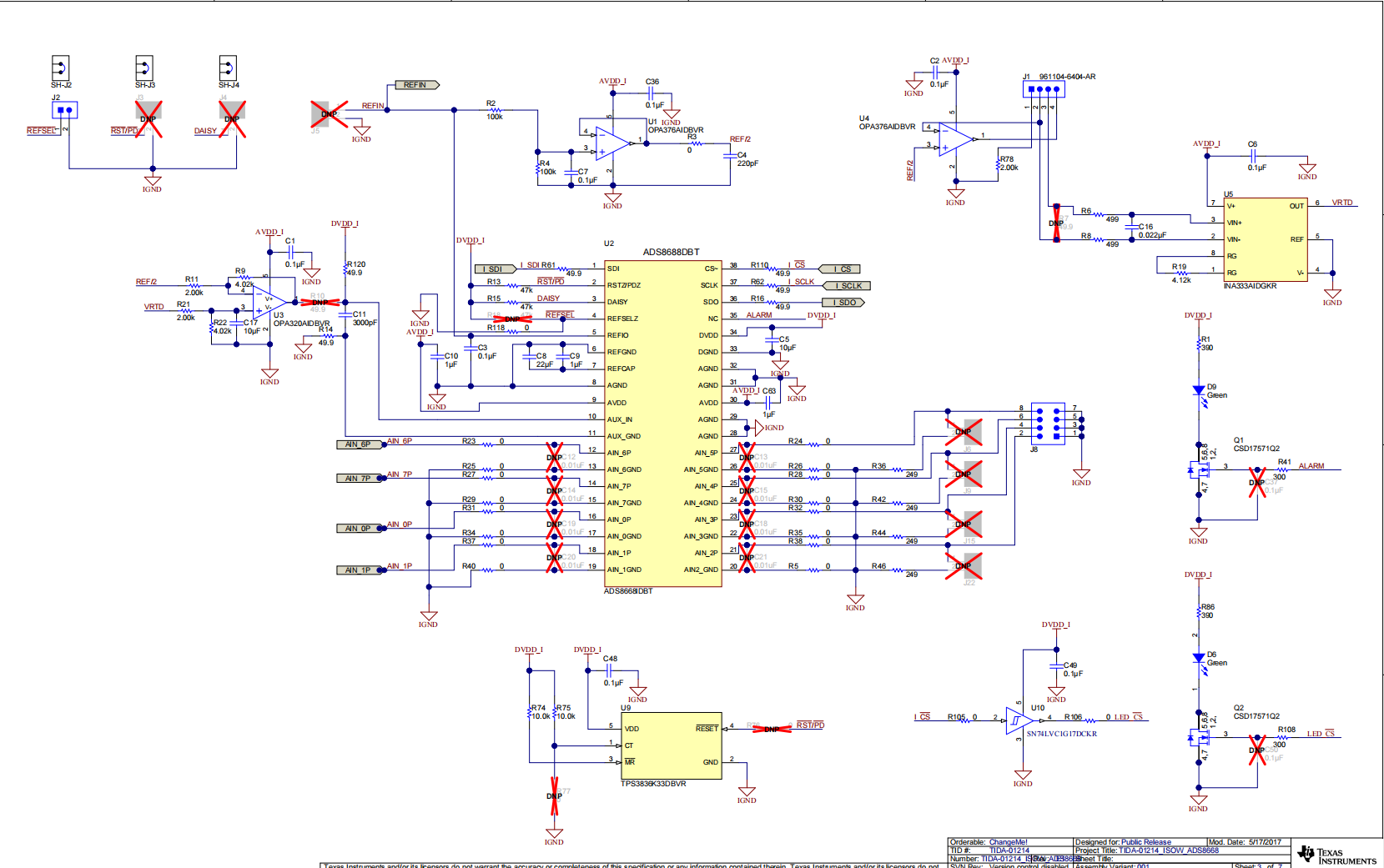Click the D9 green LED symbol
The width and height of the screenshot is (1384, 868).
[1199, 390]
